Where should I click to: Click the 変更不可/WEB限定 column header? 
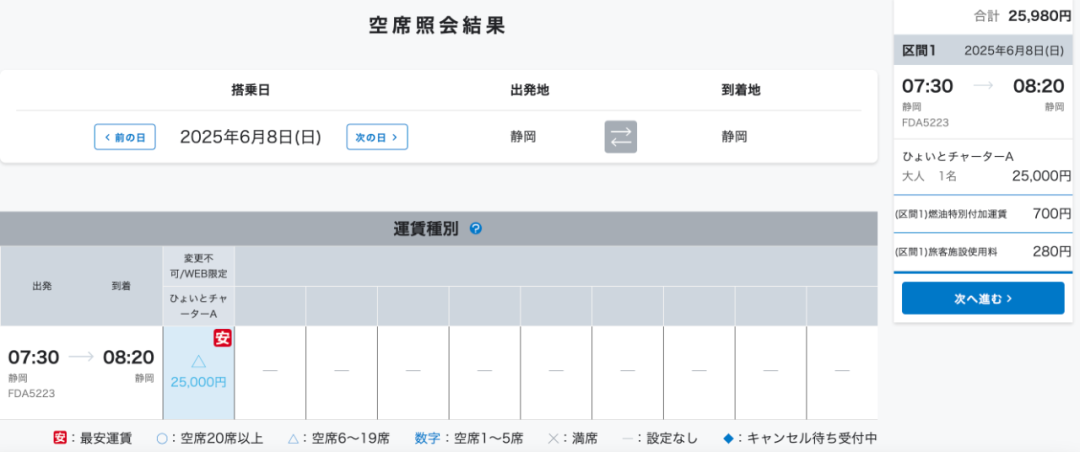click(199, 265)
